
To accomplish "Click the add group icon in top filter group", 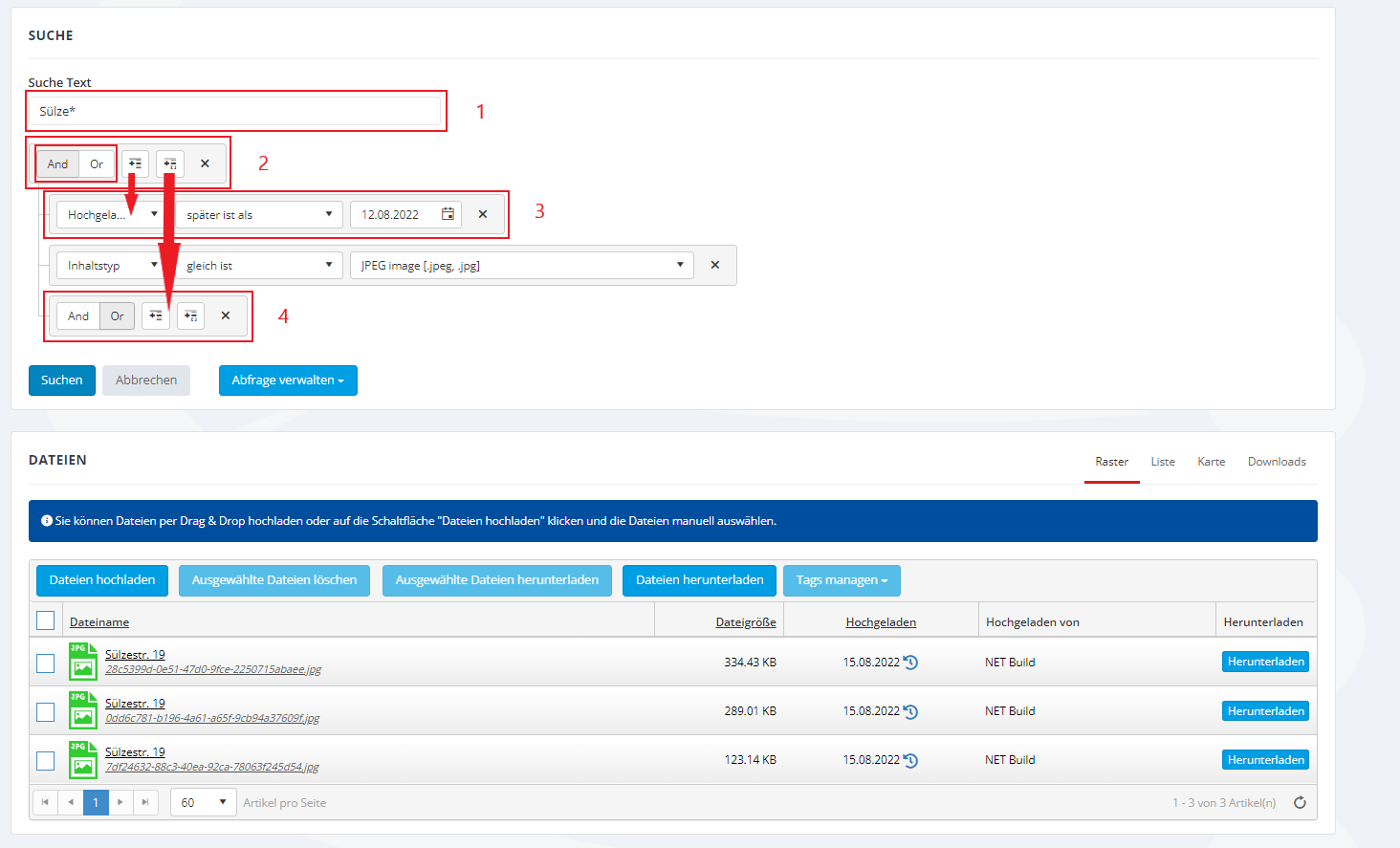I will pos(170,163).
